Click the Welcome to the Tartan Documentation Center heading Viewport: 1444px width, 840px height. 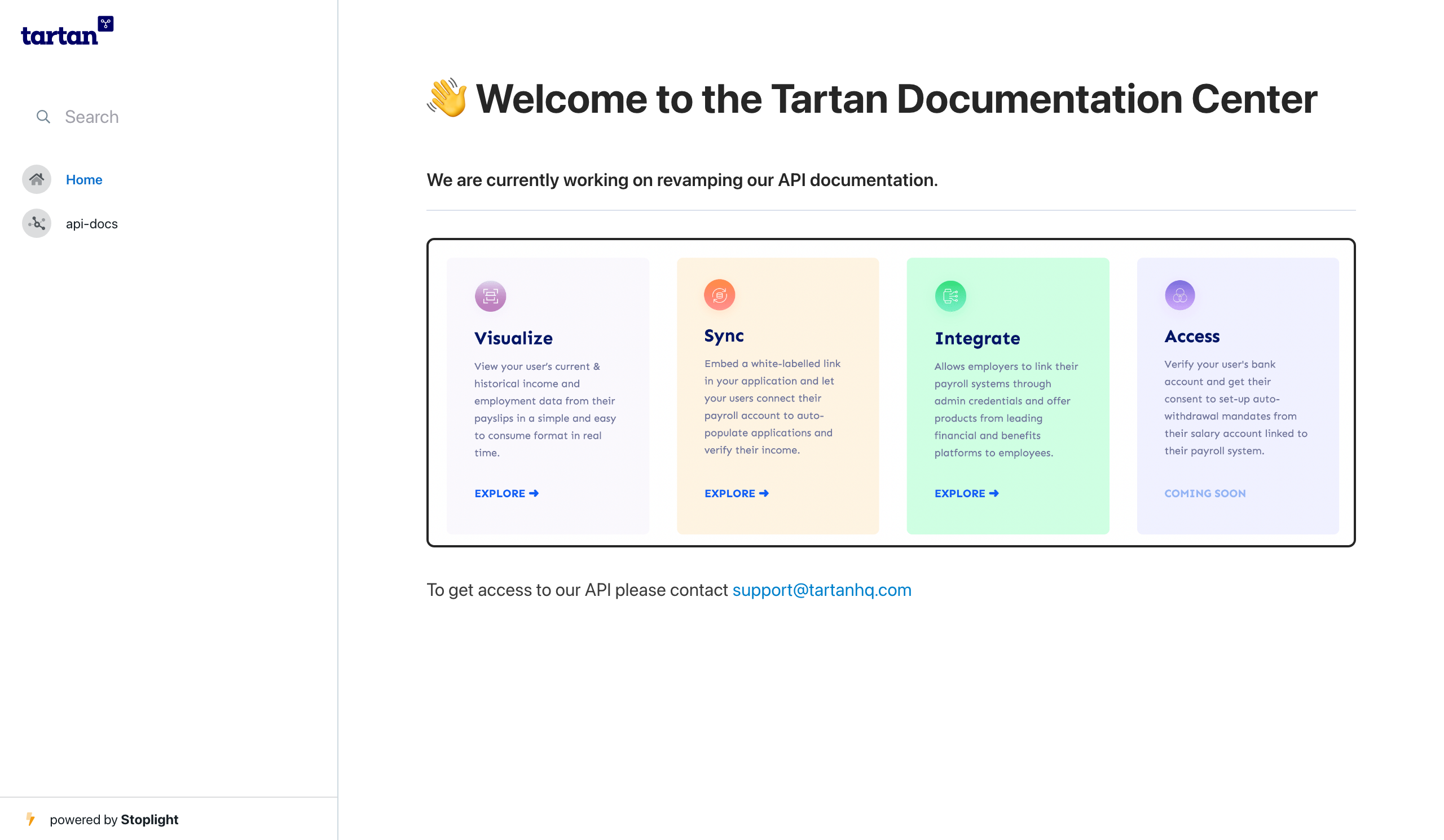896,99
